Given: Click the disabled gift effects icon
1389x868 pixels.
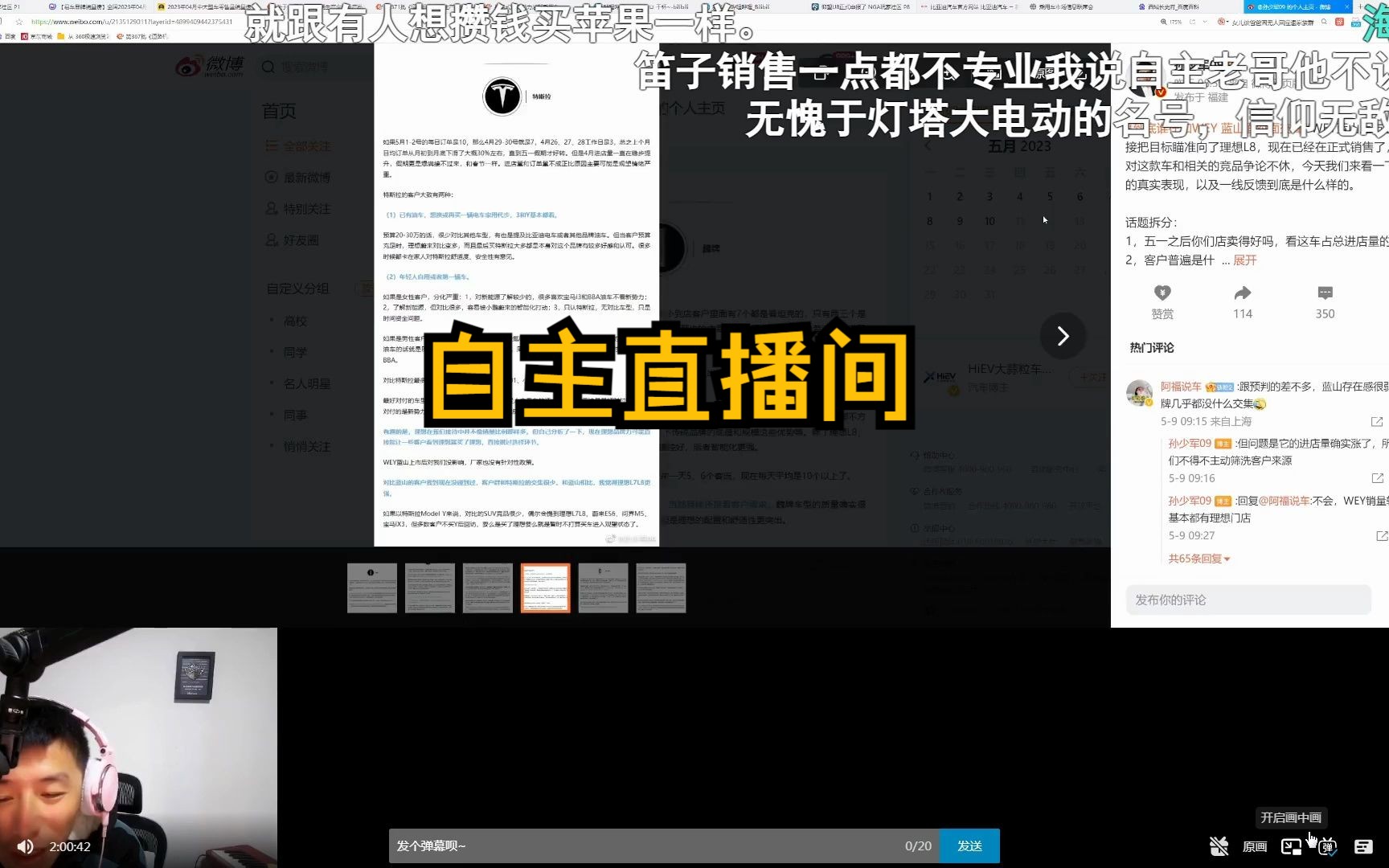Looking at the screenshot, I should (1219, 846).
